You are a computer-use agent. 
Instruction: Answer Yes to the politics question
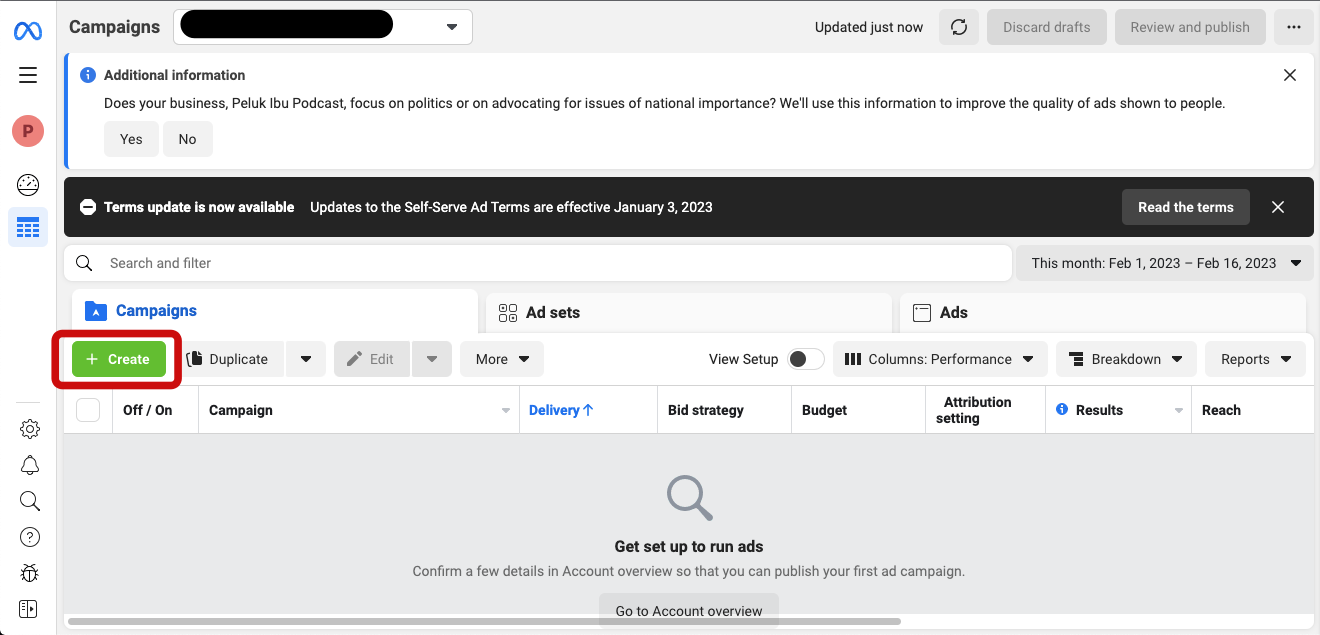click(x=131, y=139)
